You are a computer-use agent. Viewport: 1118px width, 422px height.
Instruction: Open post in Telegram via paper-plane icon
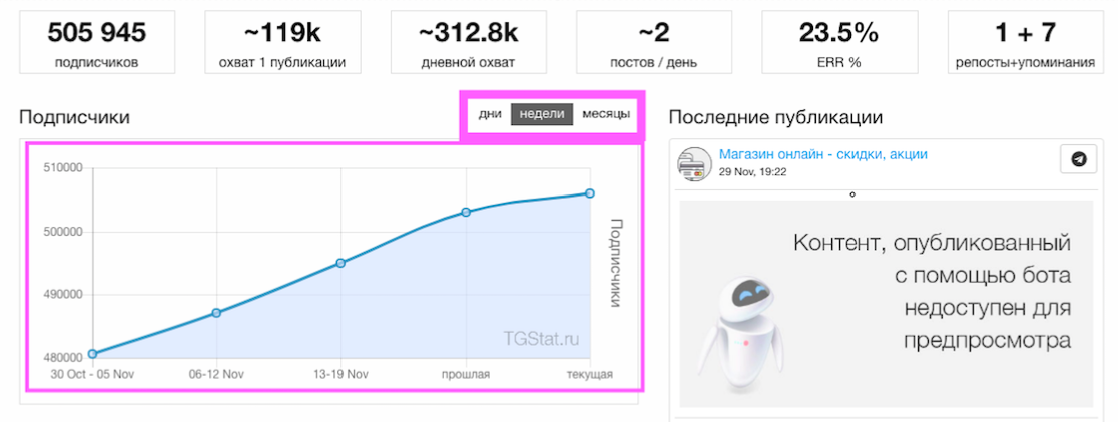[x=1078, y=159]
